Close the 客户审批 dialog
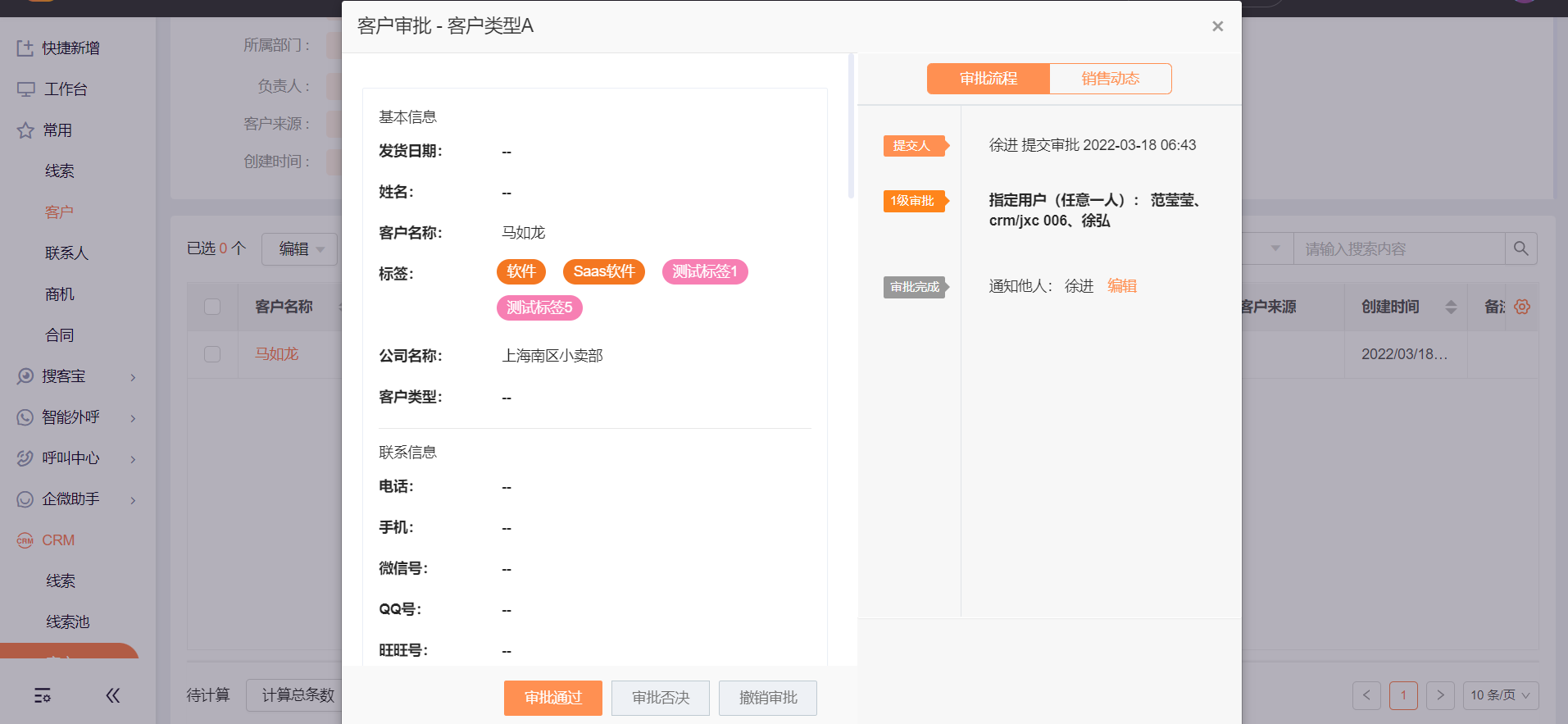This screenshot has height=724, width=1568. (x=1217, y=26)
